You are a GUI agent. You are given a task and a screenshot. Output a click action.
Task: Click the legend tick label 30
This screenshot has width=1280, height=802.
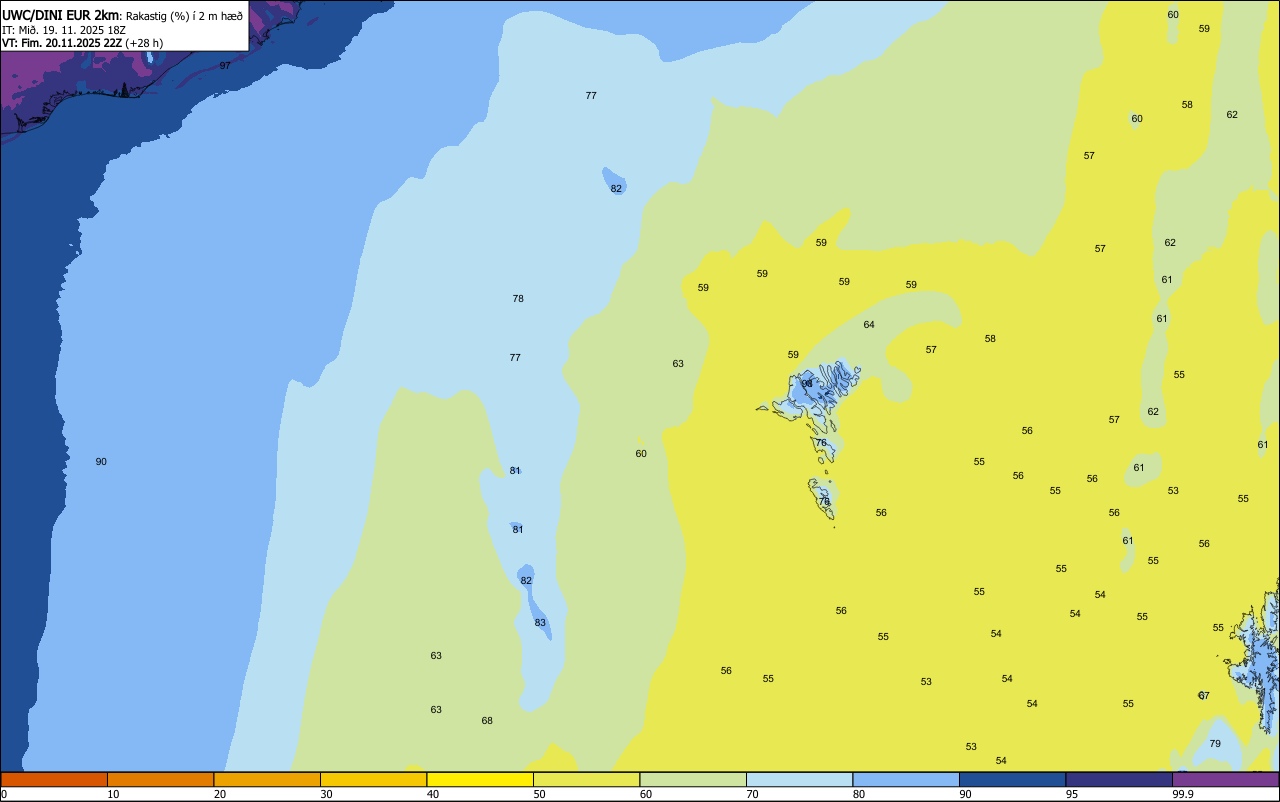click(326, 794)
